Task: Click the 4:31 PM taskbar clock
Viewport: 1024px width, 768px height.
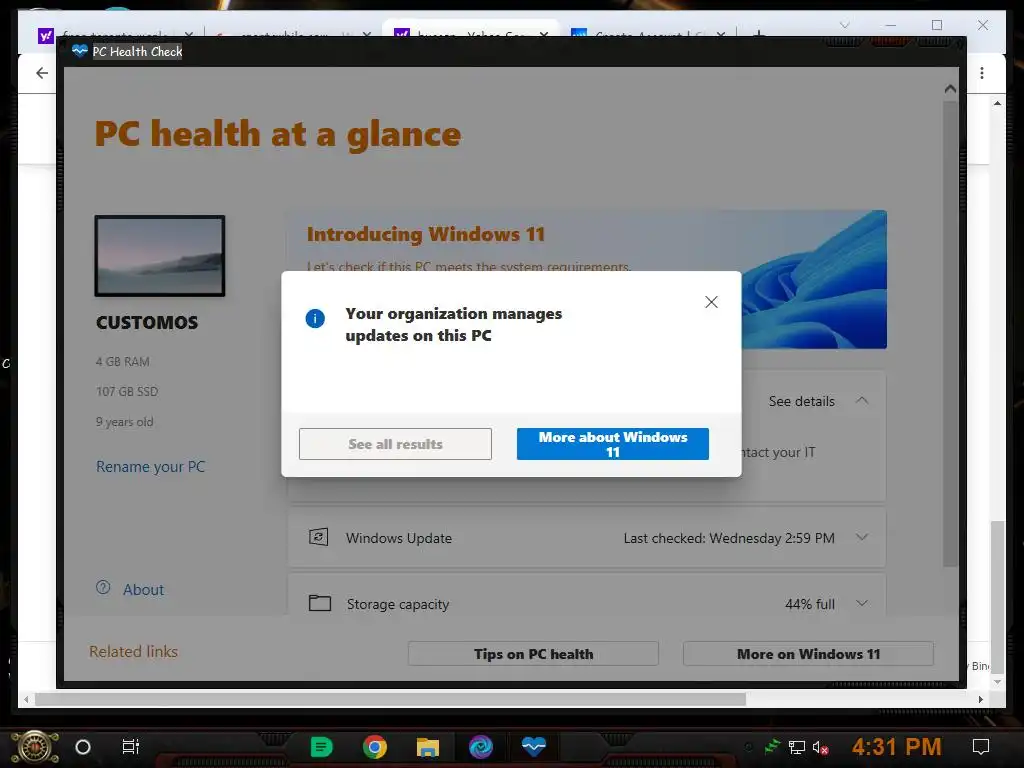Action: click(x=896, y=746)
